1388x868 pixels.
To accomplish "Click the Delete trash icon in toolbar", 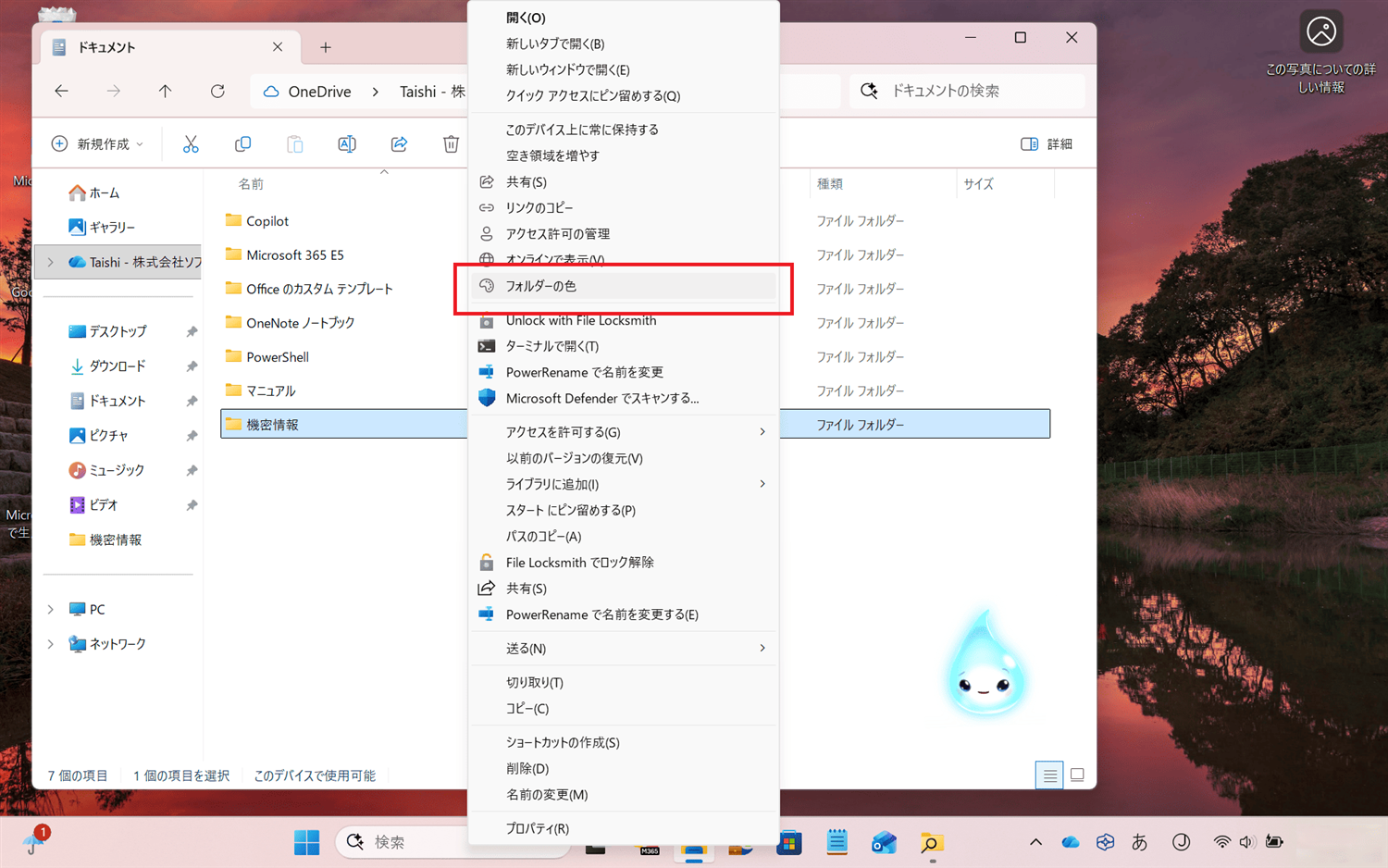I will coord(451,143).
